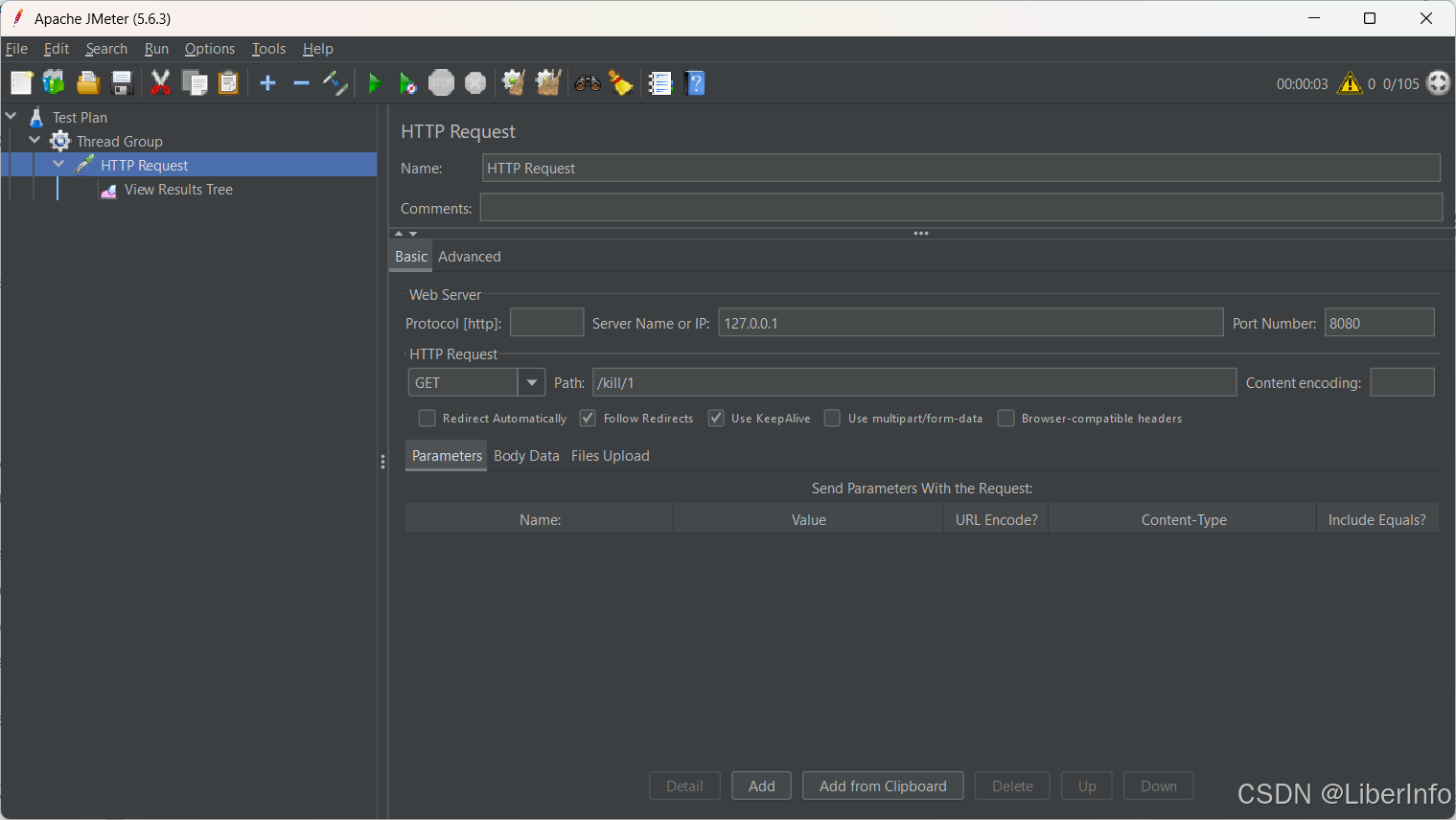The height and width of the screenshot is (820, 1456).
Task: Click the Stop test icon in toolbar
Action: (441, 84)
